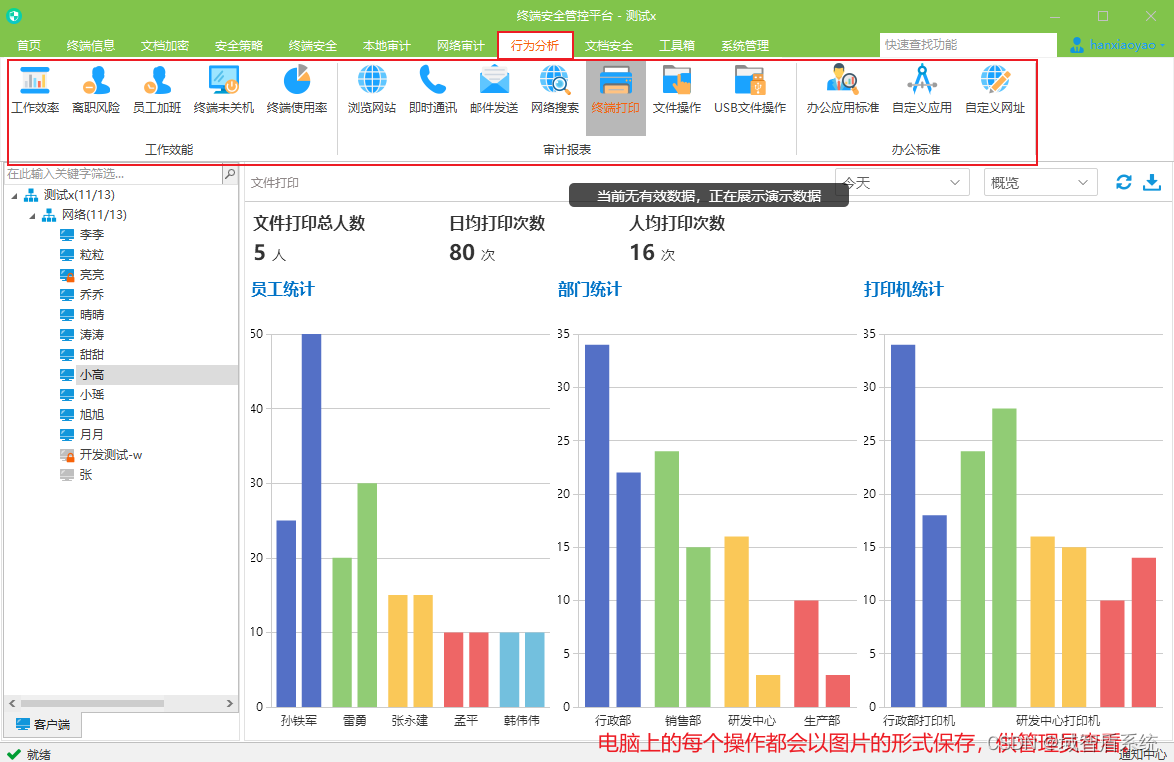Select terminal 晴晴 in the tree
The height and width of the screenshot is (762, 1174).
coord(92,315)
